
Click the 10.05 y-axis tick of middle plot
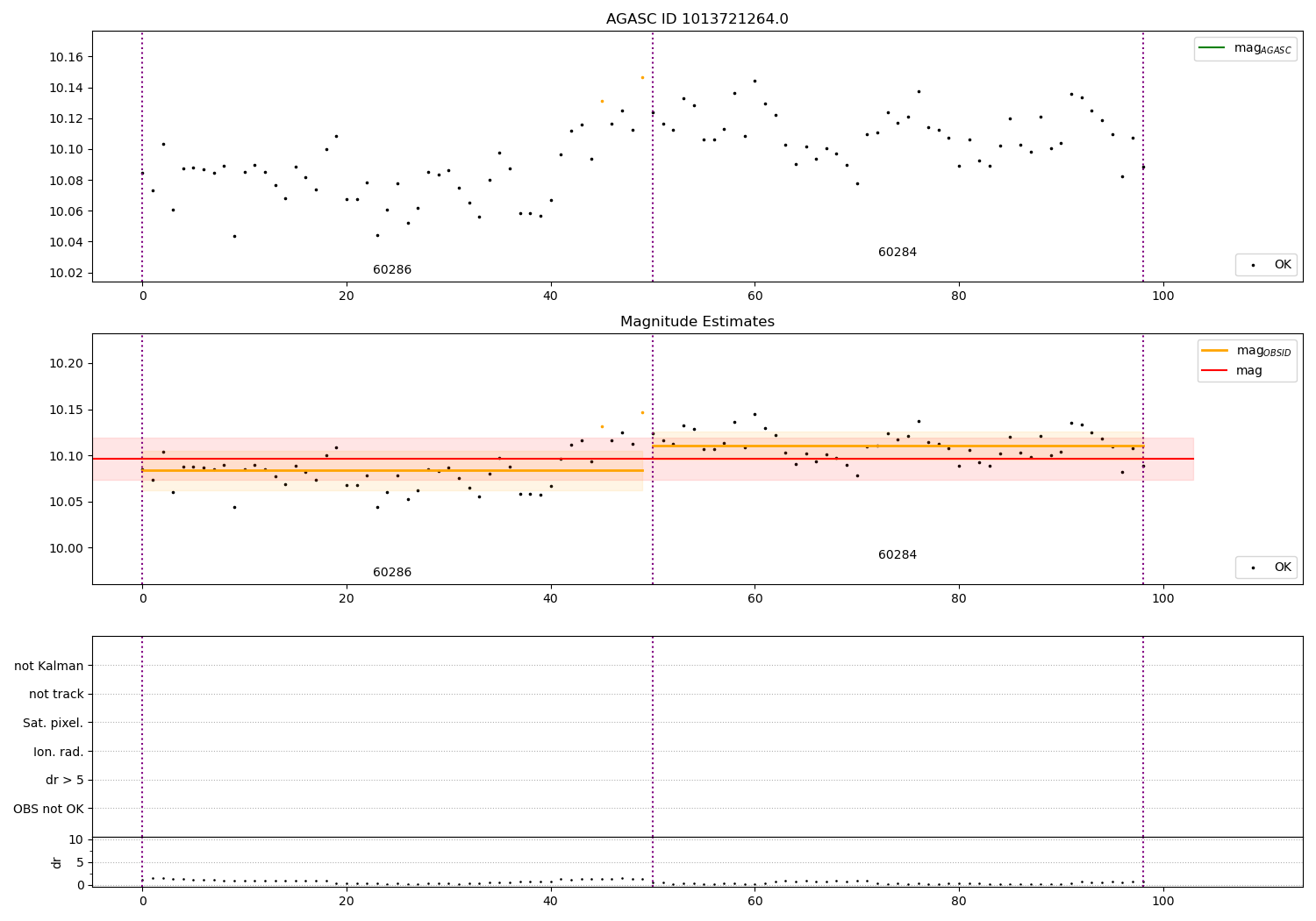coord(66,502)
